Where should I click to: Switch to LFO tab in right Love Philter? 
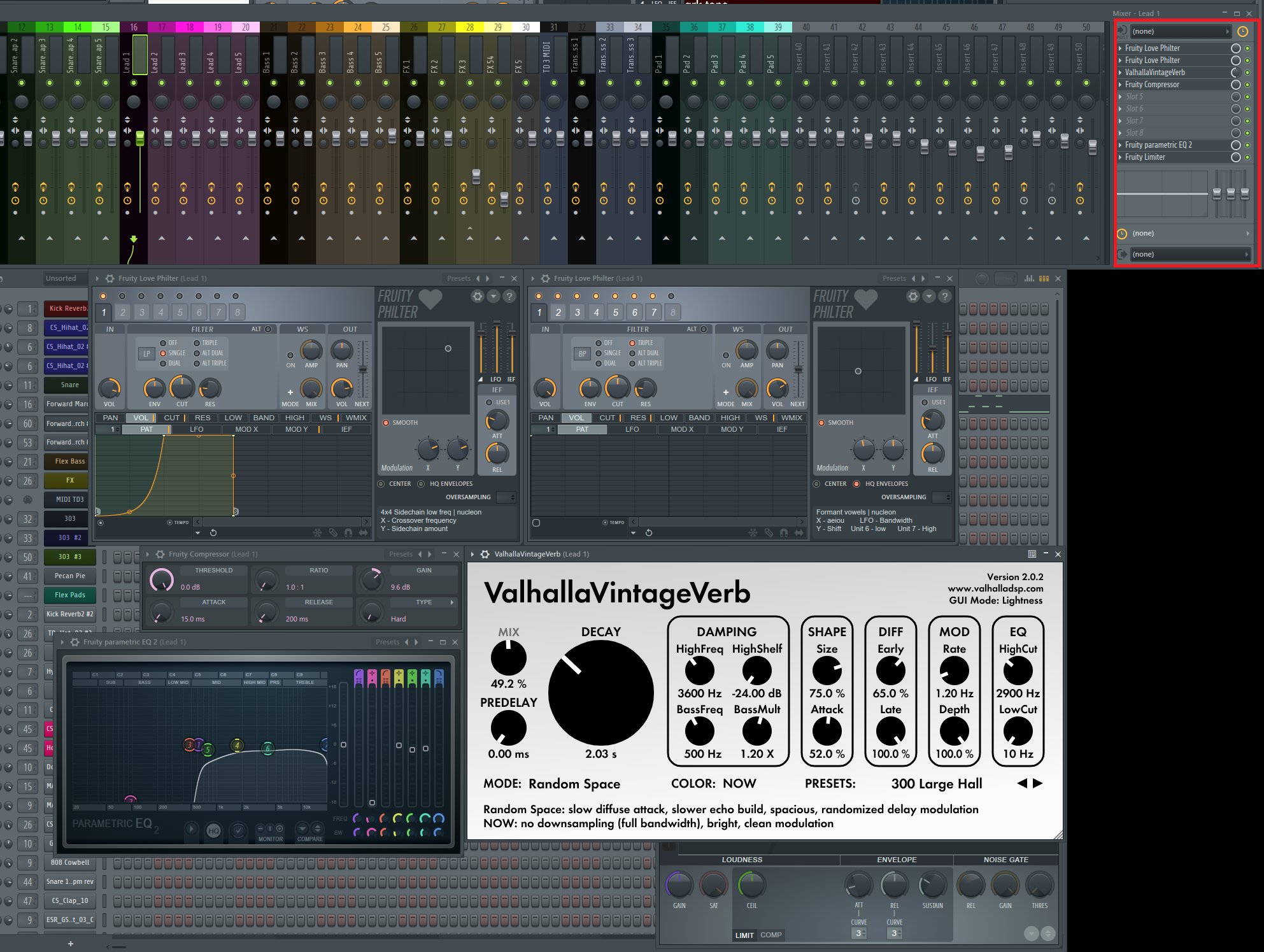(632, 429)
